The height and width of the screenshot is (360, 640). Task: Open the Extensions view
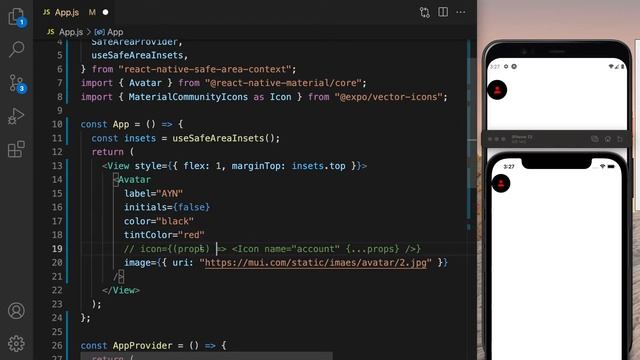tap(16, 149)
